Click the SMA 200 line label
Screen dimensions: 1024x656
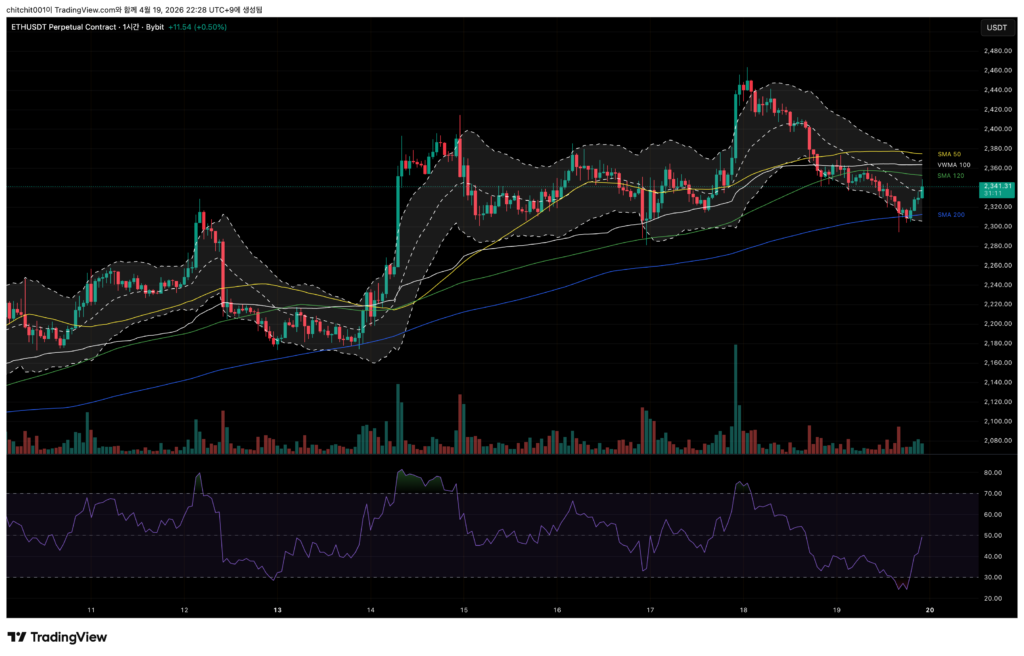pyautogui.click(x=950, y=214)
